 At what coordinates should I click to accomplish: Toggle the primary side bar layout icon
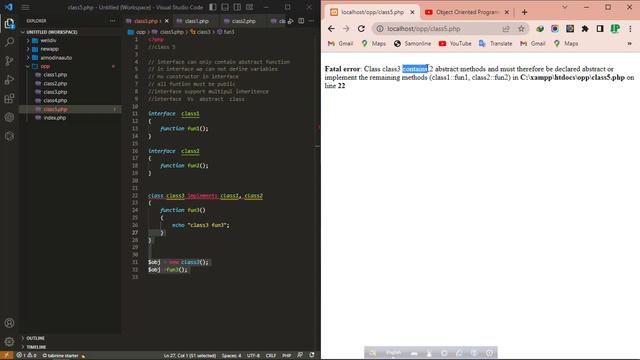click(213, 7)
